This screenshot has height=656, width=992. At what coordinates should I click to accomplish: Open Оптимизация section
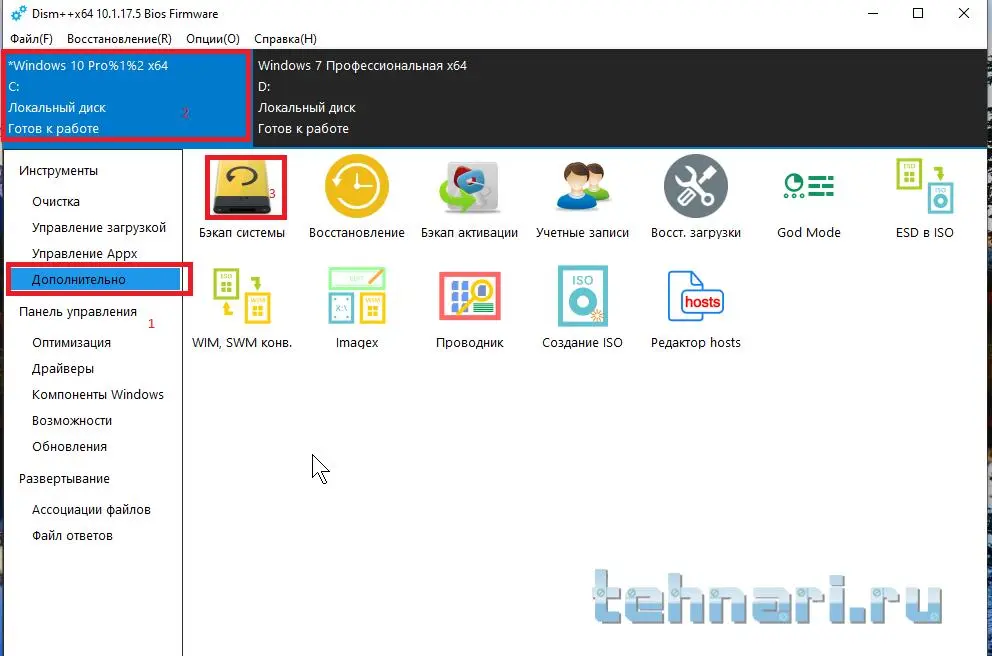pyautogui.click(x=71, y=343)
